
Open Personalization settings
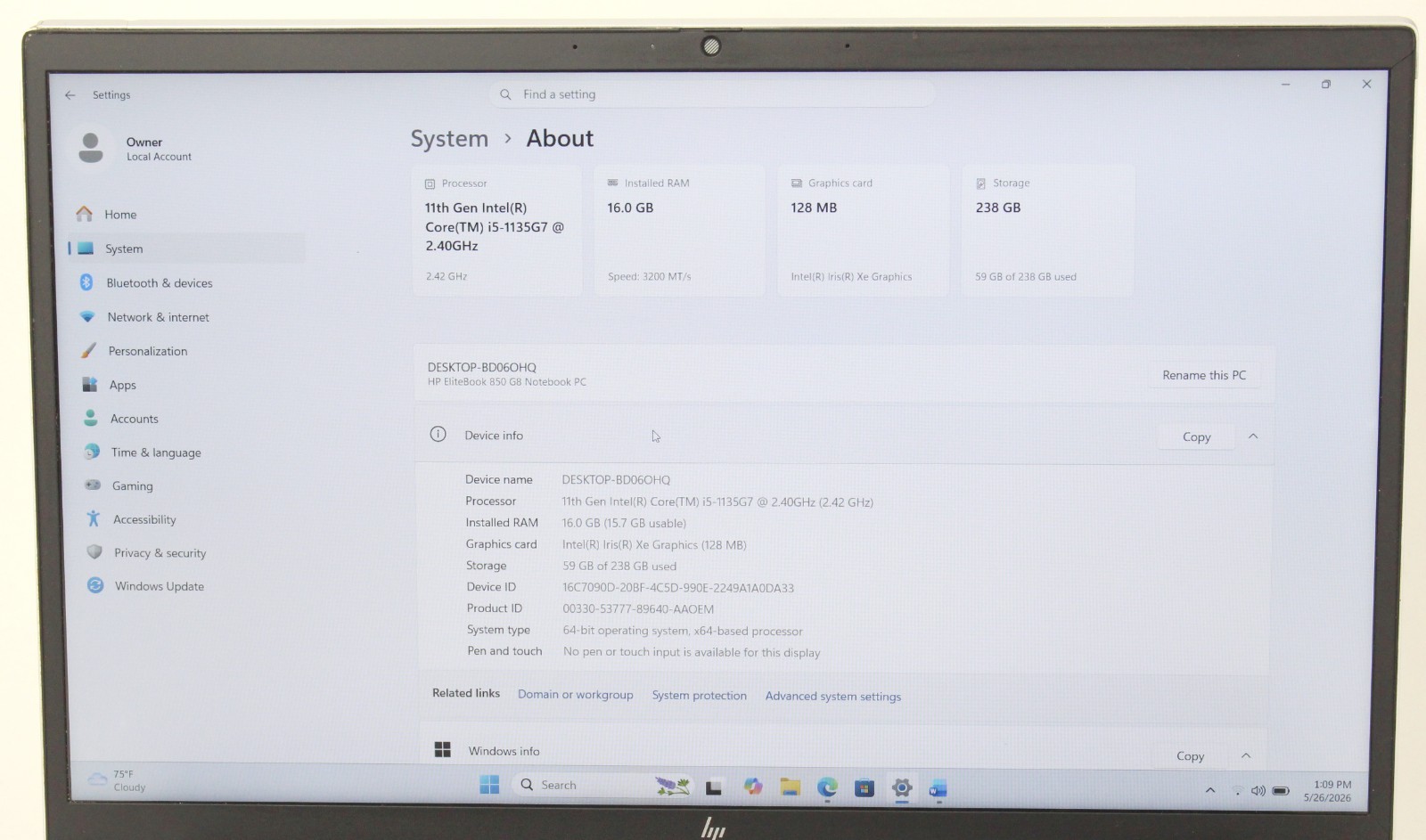click(x=147, y=351)
